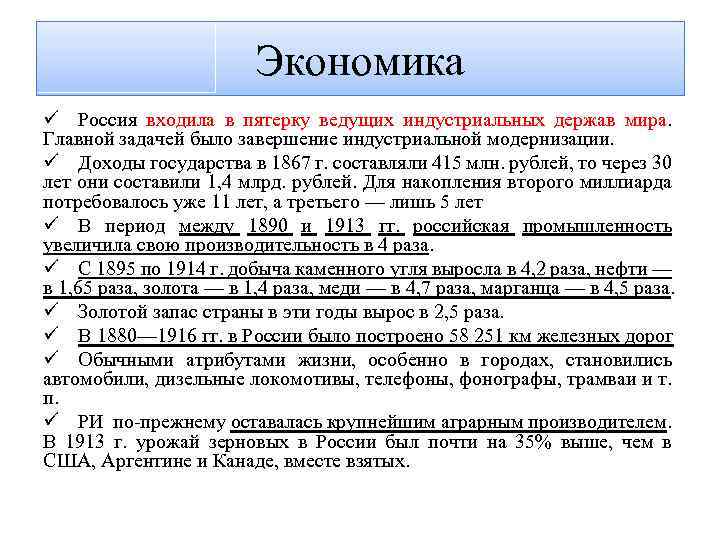Viewport: 720px width, 540px height.
Task: Click the checkmark bullet before "РИ по-прежнему"
Action: 51,420
